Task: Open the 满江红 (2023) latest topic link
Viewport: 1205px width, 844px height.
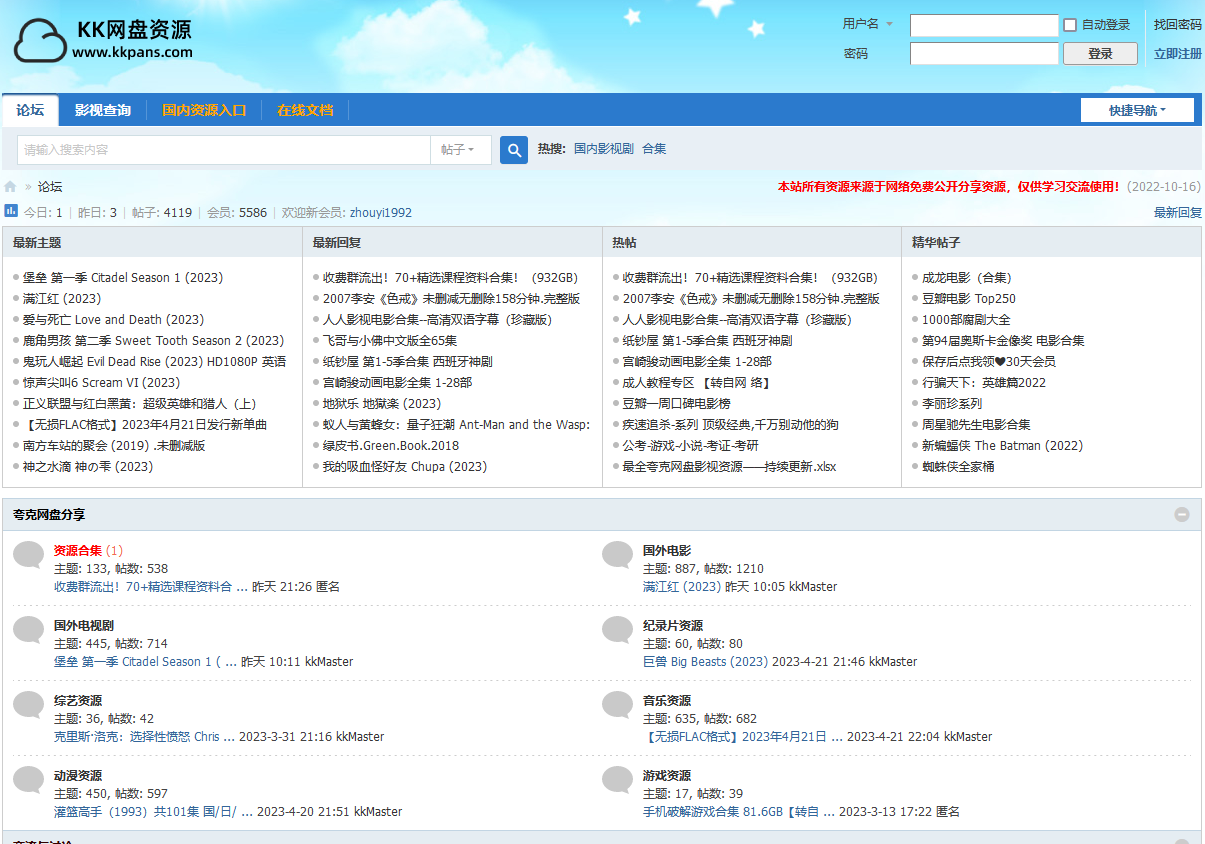Action: point(62,299)
